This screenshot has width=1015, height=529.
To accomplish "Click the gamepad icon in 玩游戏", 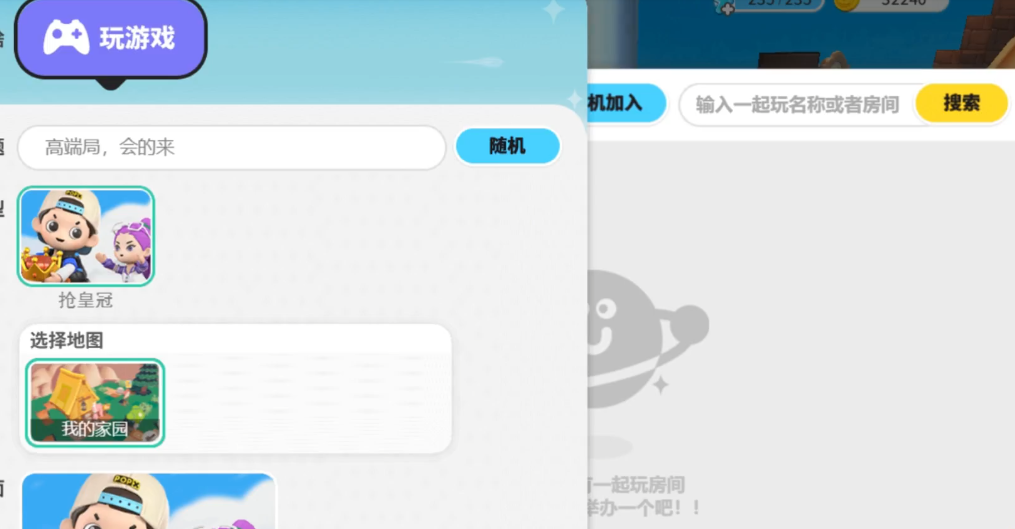I will (x=66, y=38).
